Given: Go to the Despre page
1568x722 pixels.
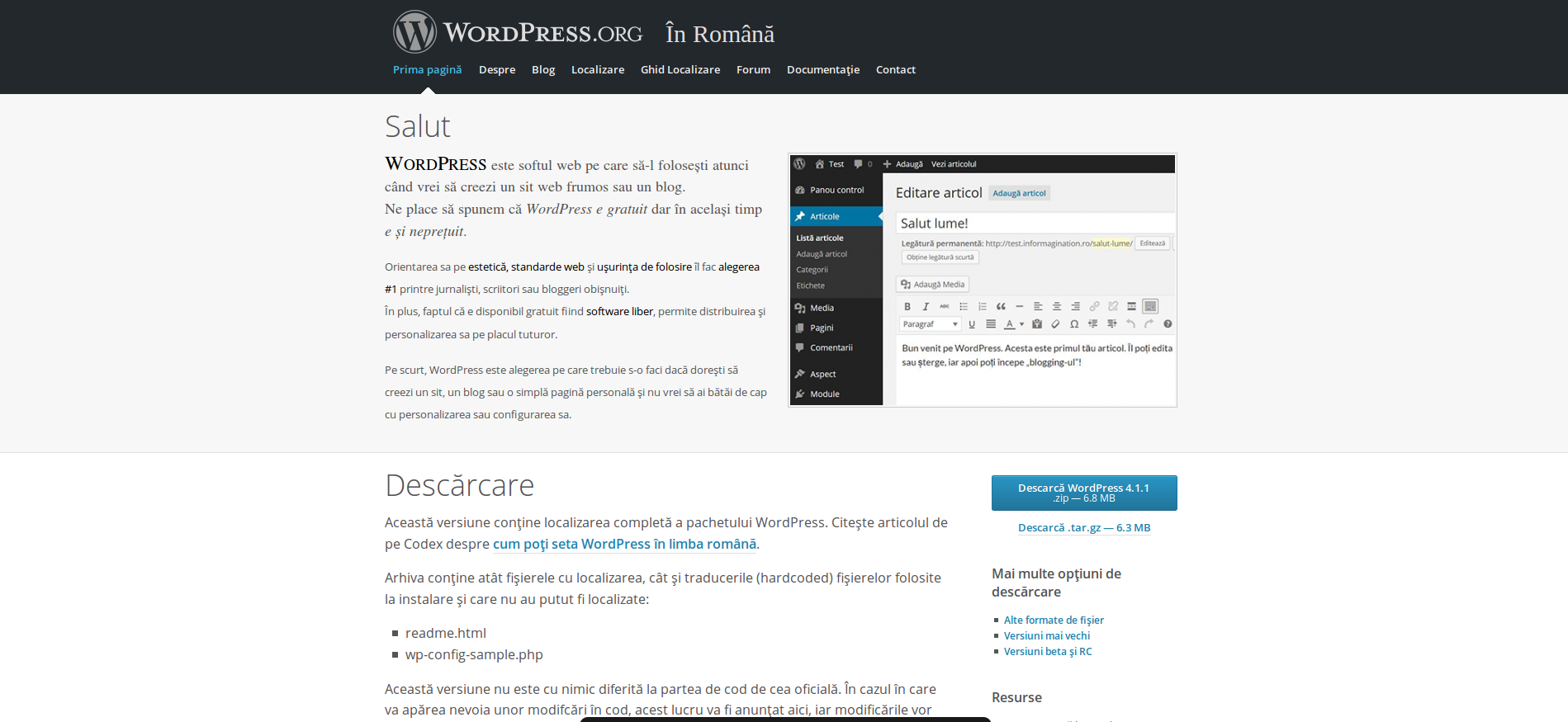Looking at the screenshot, I should click(x=497, y=70).
